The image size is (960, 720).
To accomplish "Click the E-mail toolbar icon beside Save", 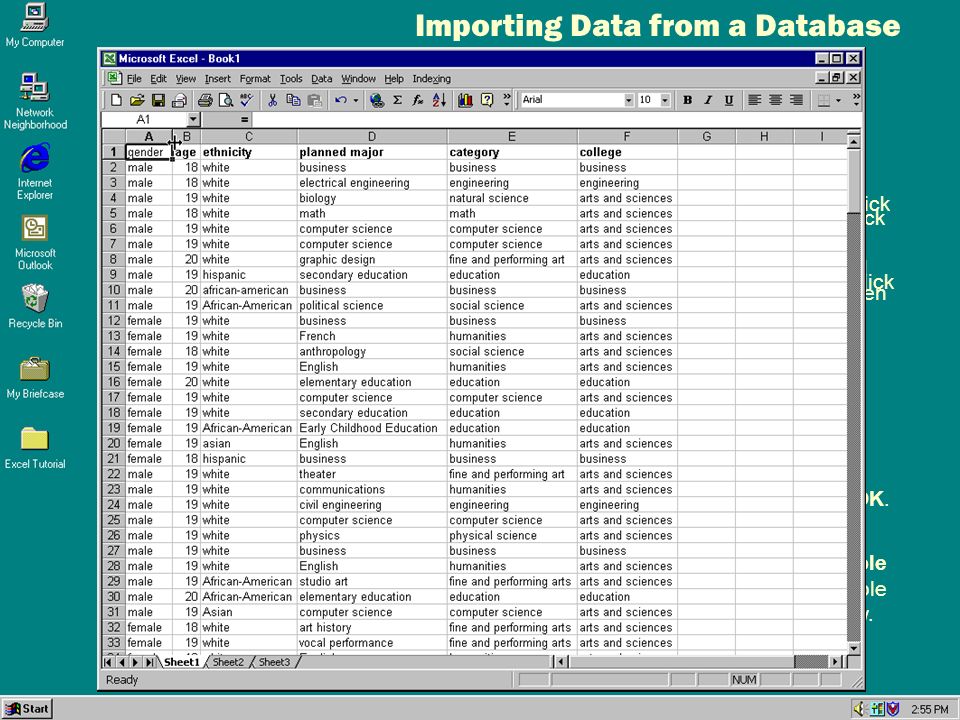I will [179, 100].
